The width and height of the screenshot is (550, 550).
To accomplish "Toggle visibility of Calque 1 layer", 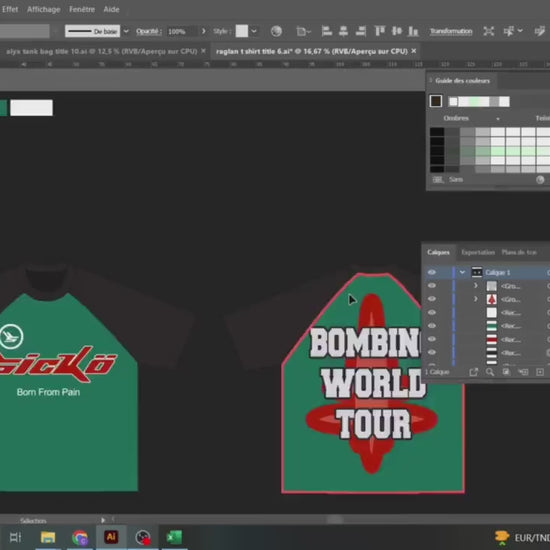I will (432, 273).
